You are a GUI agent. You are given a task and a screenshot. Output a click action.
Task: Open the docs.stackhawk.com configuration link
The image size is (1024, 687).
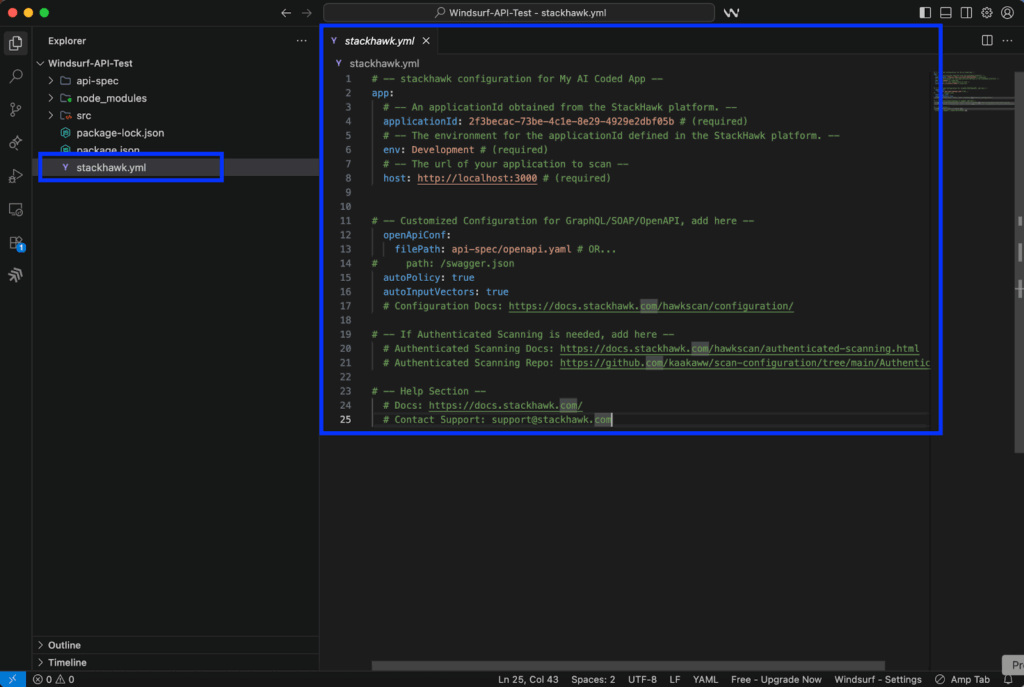point(651,306)
